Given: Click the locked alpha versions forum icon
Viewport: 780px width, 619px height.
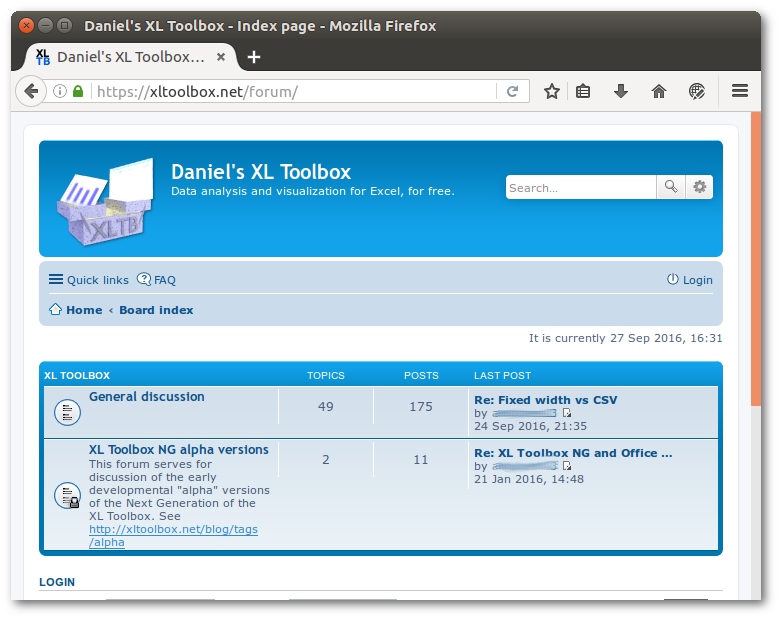Looking at the screenshot, I should [67, 496].
